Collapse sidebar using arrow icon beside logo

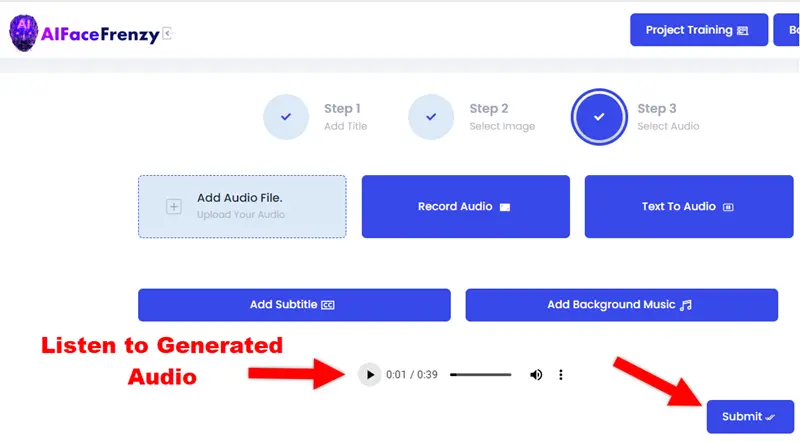(x=168, y=34)
